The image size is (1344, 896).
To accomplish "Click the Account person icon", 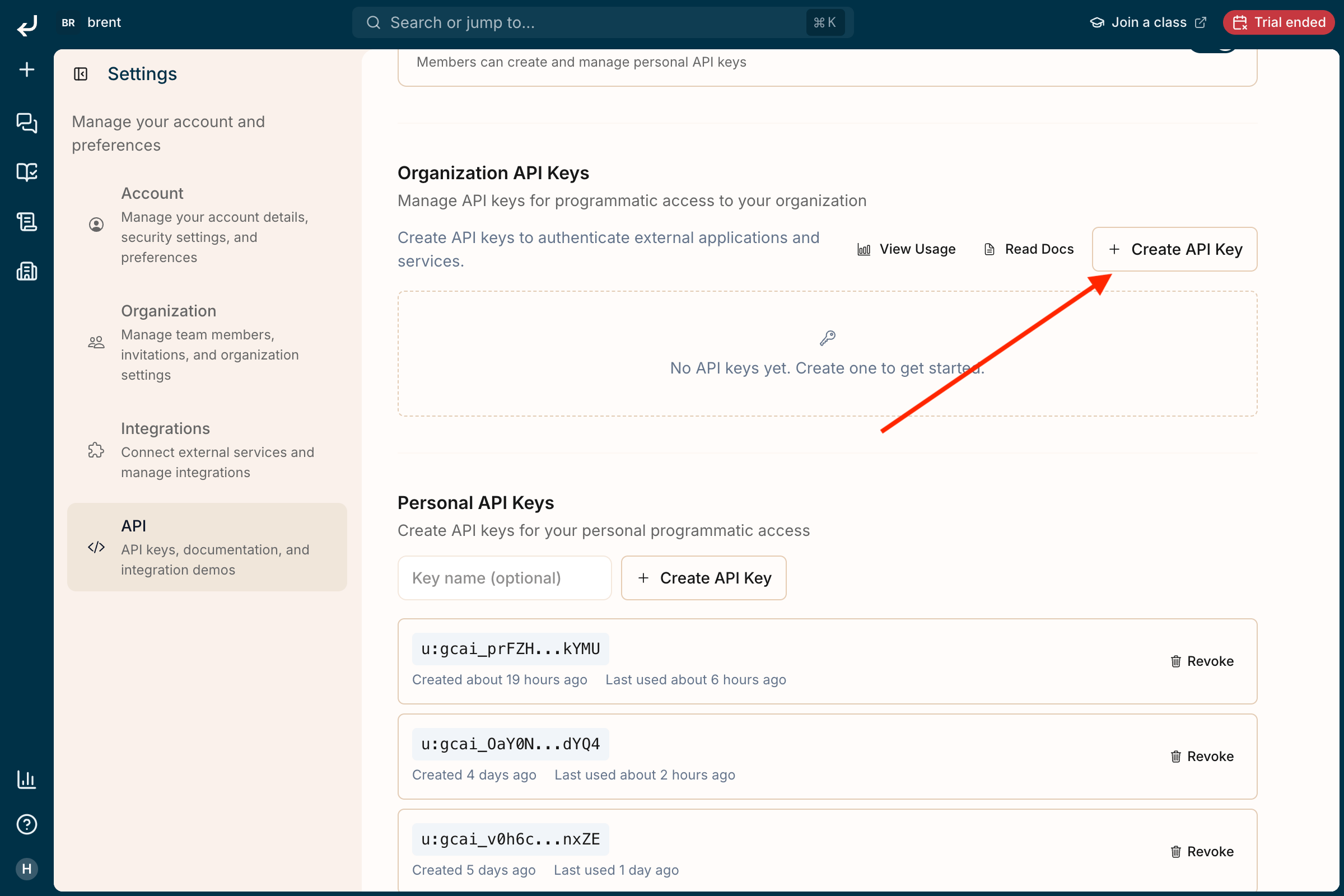I will click(96, 225).
